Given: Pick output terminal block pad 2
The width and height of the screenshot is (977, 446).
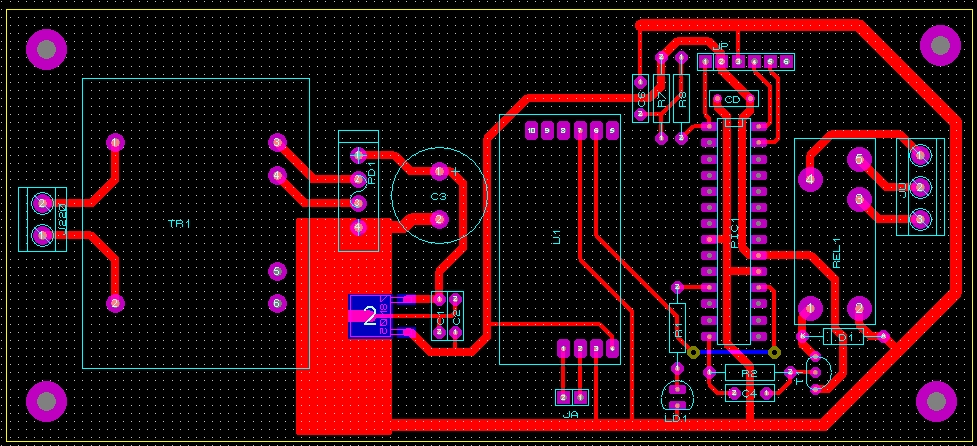Looking at the screenshot, I should [x=919, y=187].
